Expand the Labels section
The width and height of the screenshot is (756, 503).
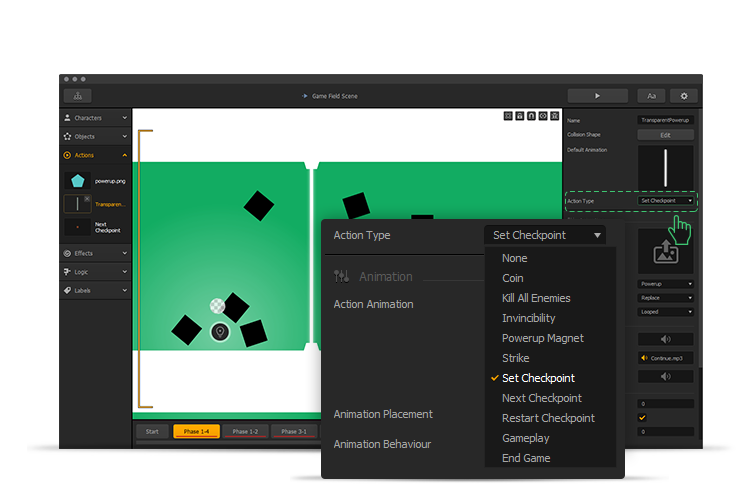[124, 290]
